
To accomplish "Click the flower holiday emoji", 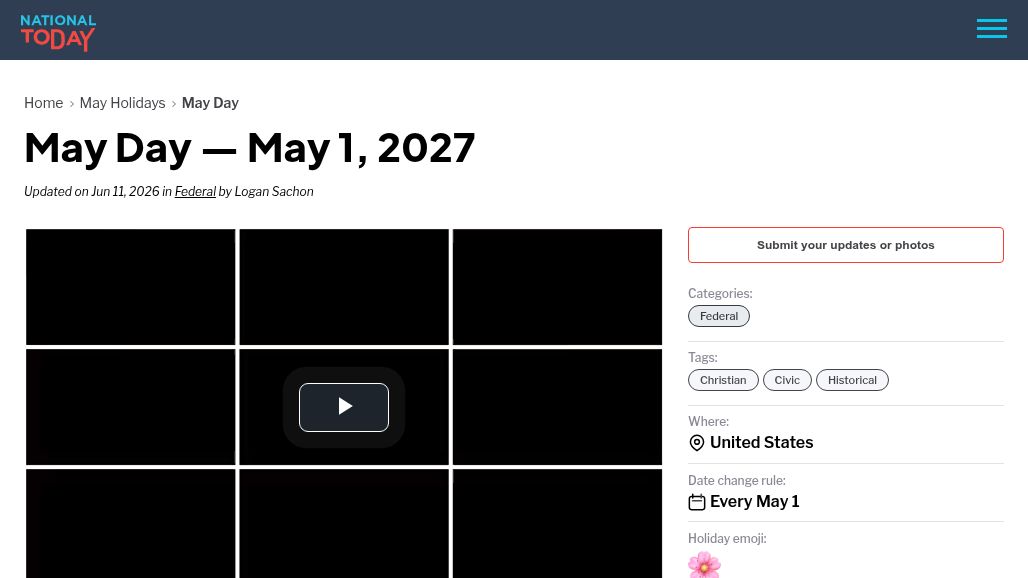I will [x=704, y=565].
